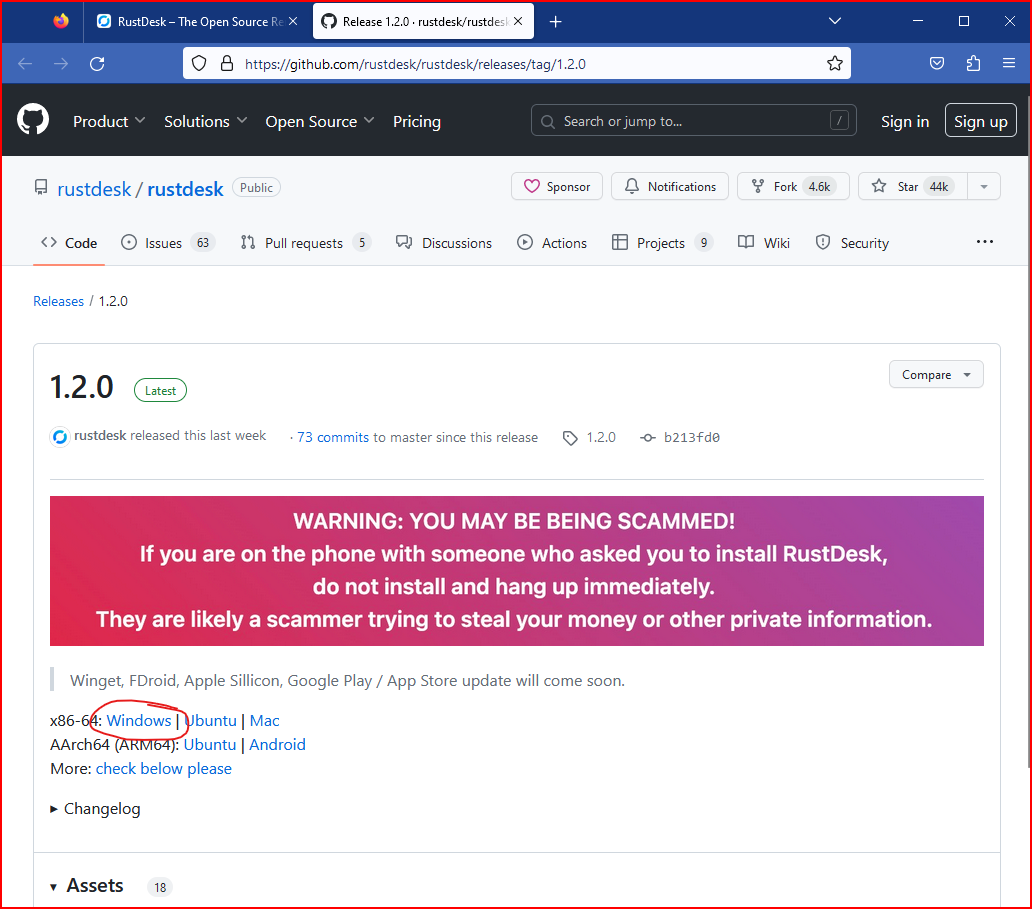Viewport: 1032px width, 909px height.
Task: Collapse the Assets section
Action: tap(87, 886)
